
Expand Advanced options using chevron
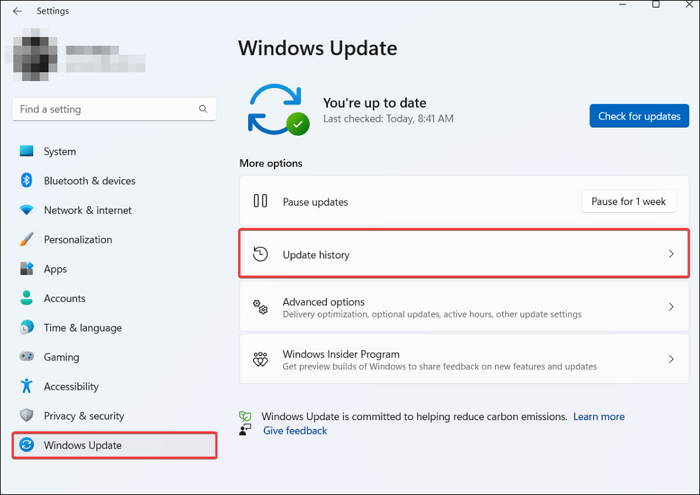click(x=671, y=307)
